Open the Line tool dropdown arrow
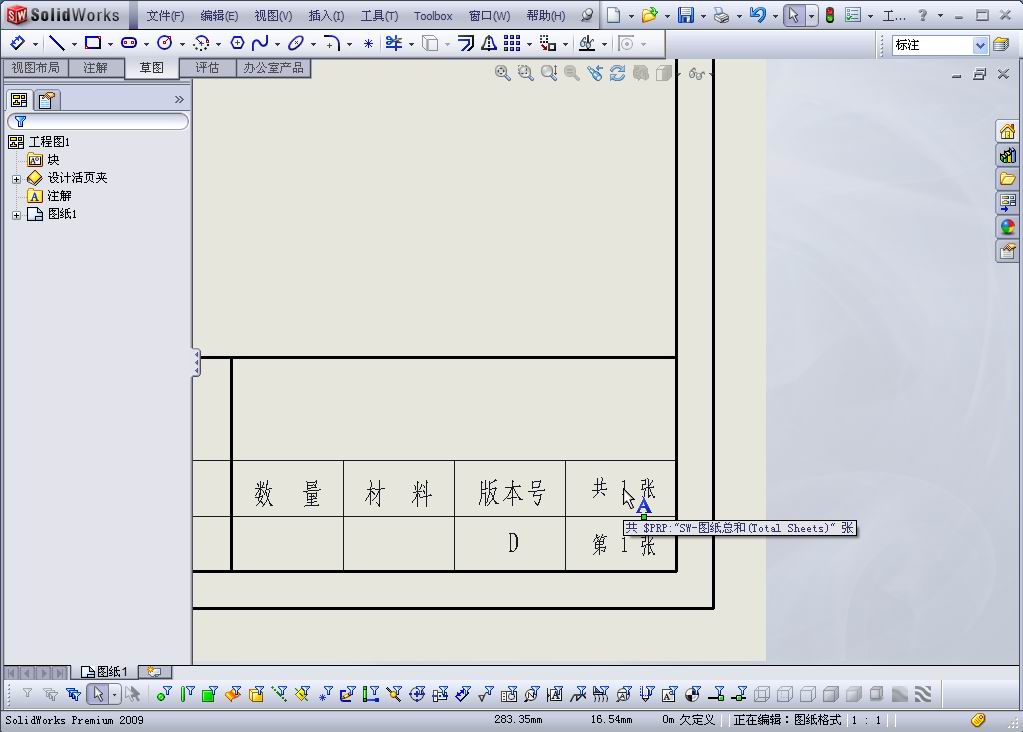 tap(74, 44)
